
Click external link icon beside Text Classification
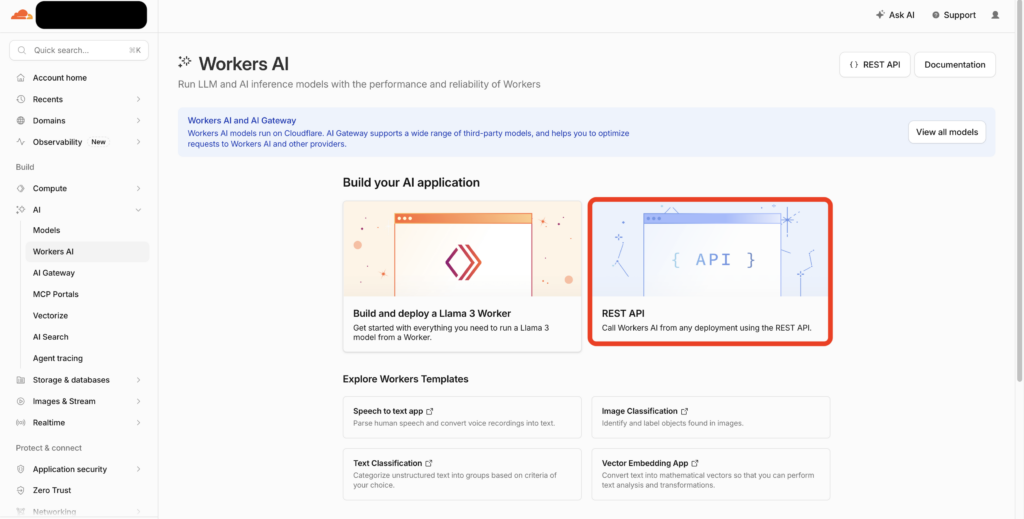click(428, 463)
